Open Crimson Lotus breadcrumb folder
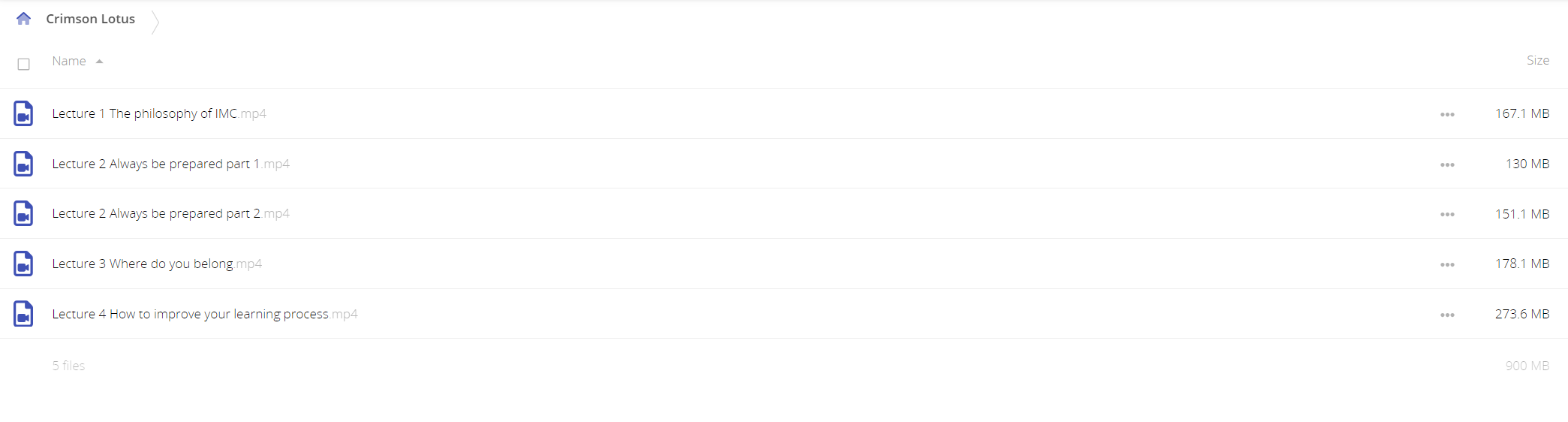The image size is (1568, 422). [91, 19]
